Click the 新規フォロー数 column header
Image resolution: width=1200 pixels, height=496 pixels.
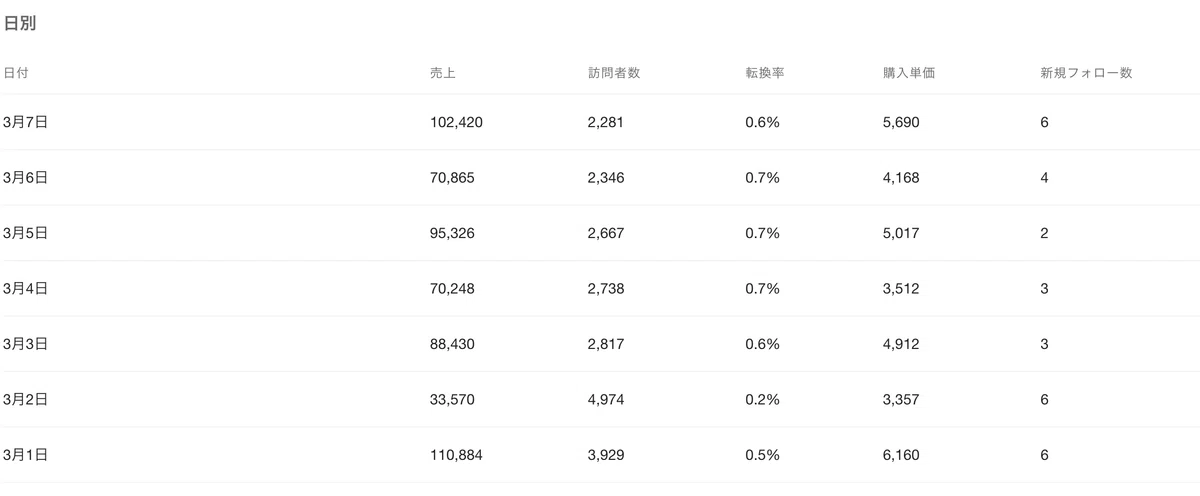pos(1086,73)
